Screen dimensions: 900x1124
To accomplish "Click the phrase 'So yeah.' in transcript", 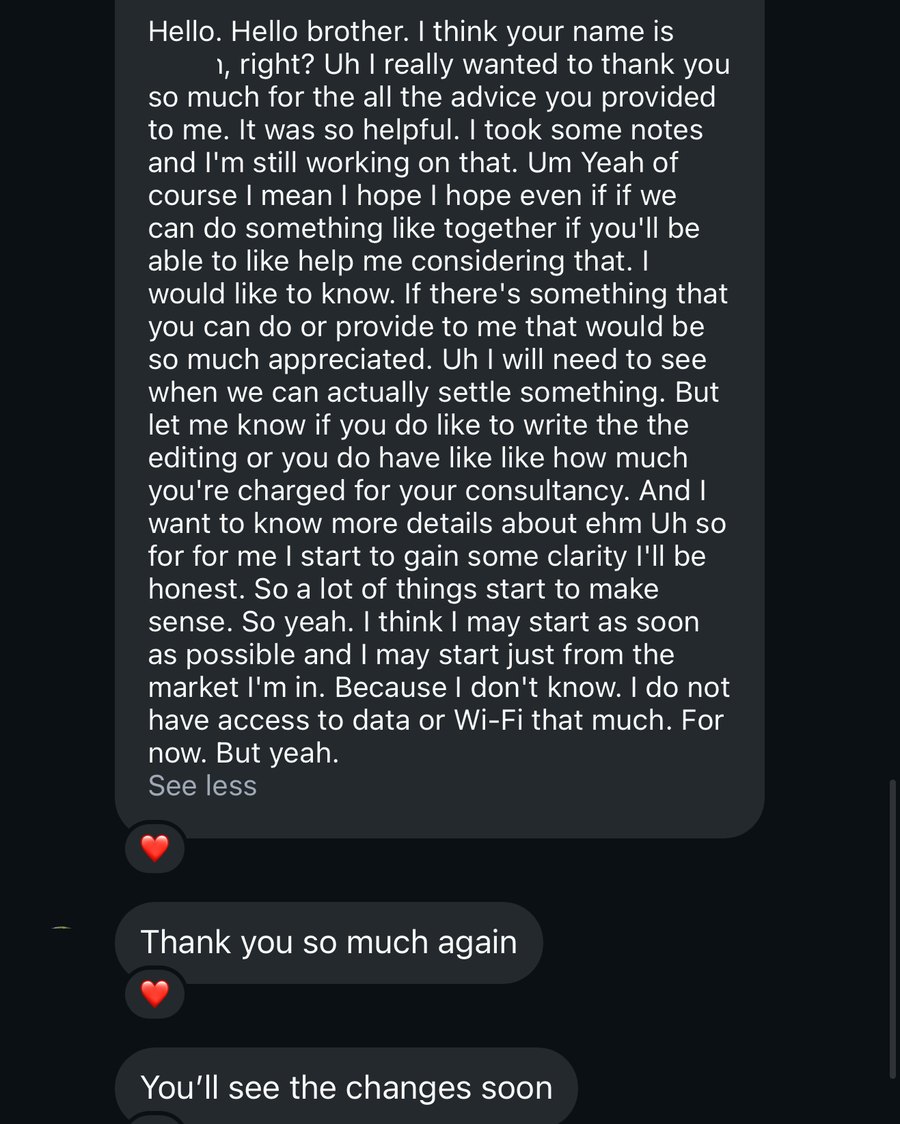I will [x=297, y=622].
